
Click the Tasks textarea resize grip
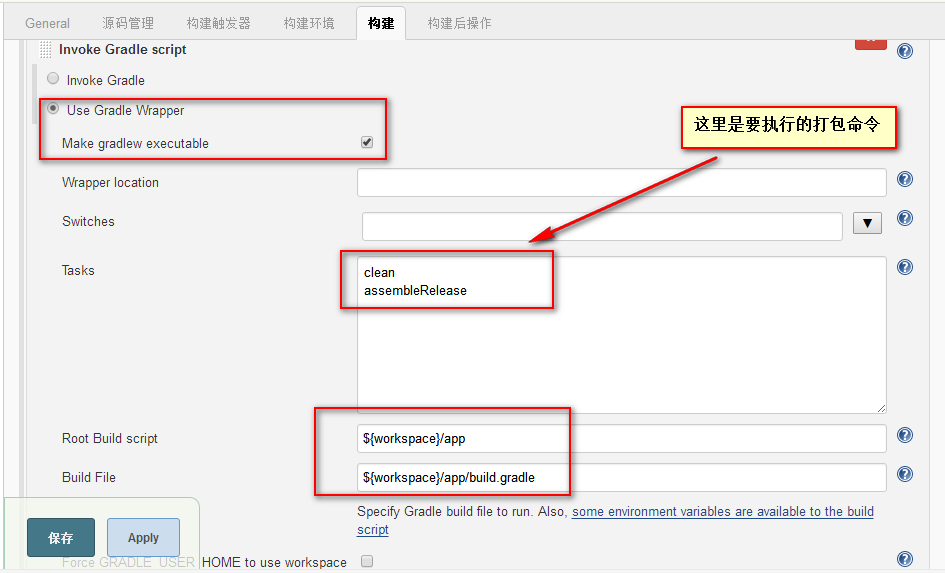coord(881,409)
